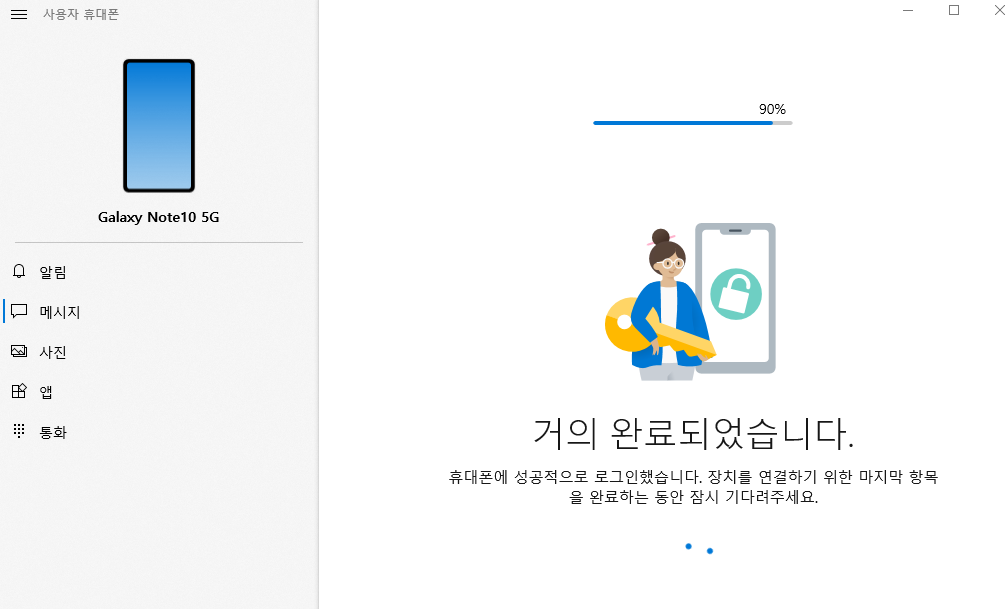Minimize the 사용자 휴대폰 window
The height and width of the screenshot is (609, 1005).
point(908,10)
